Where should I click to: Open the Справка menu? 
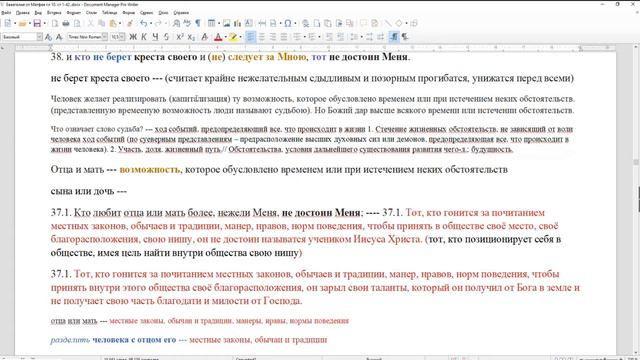(181, 13)
